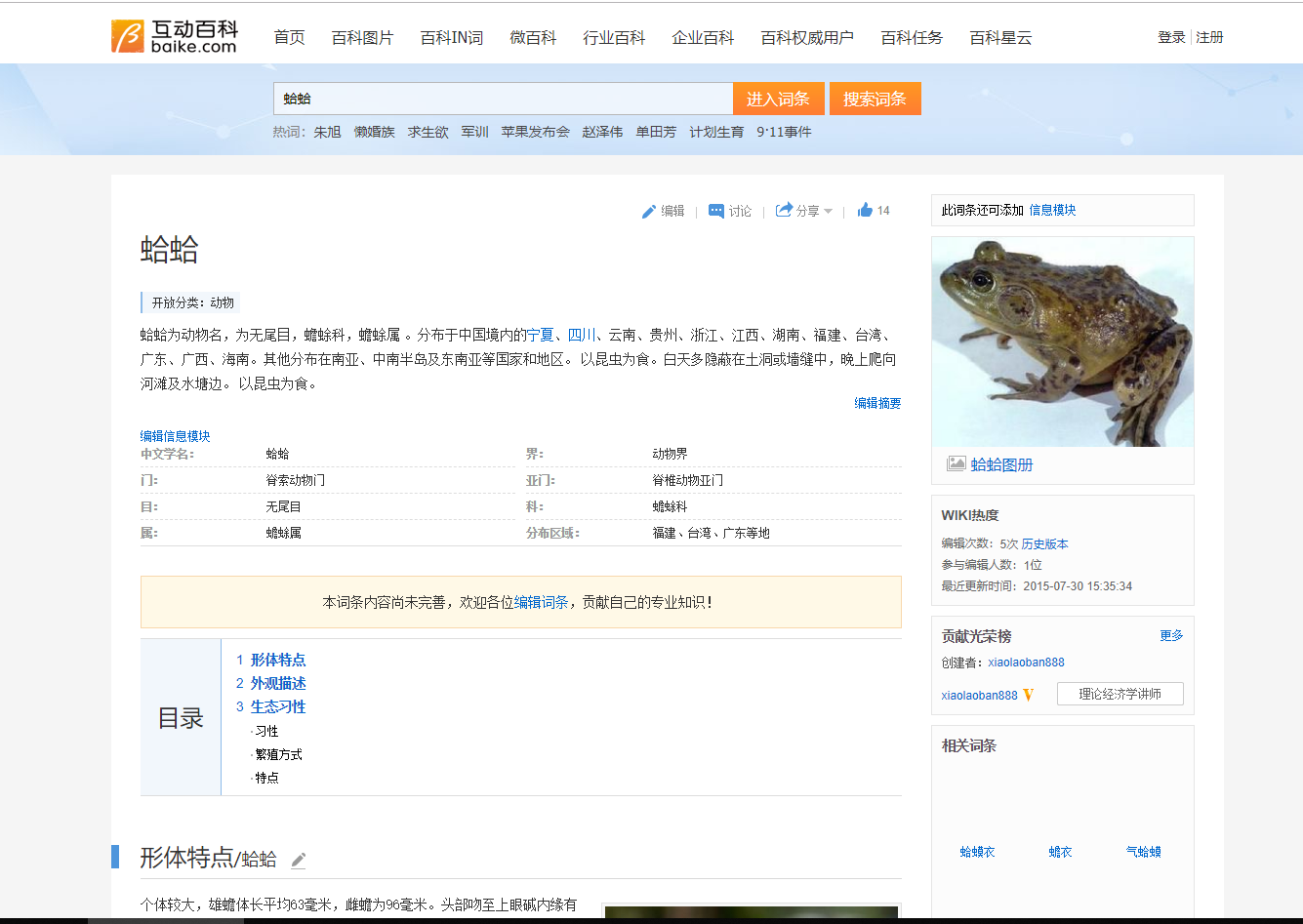Click the orange V badge beside xiaolaoban888
Screen dimensions: 1303x924
[1029, 695]
